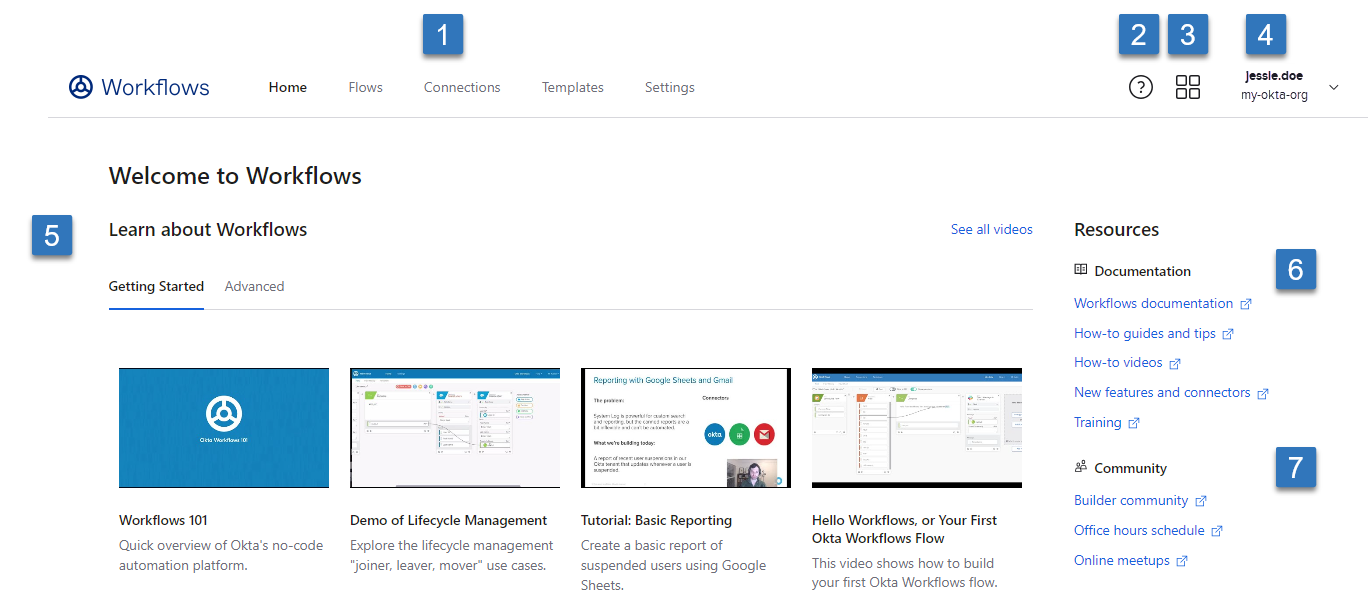Viewport: 1368px width, 604px height.
Task: Open the Tutorial: Basic Reporting video thumbnail
Action: click(685, 427)
